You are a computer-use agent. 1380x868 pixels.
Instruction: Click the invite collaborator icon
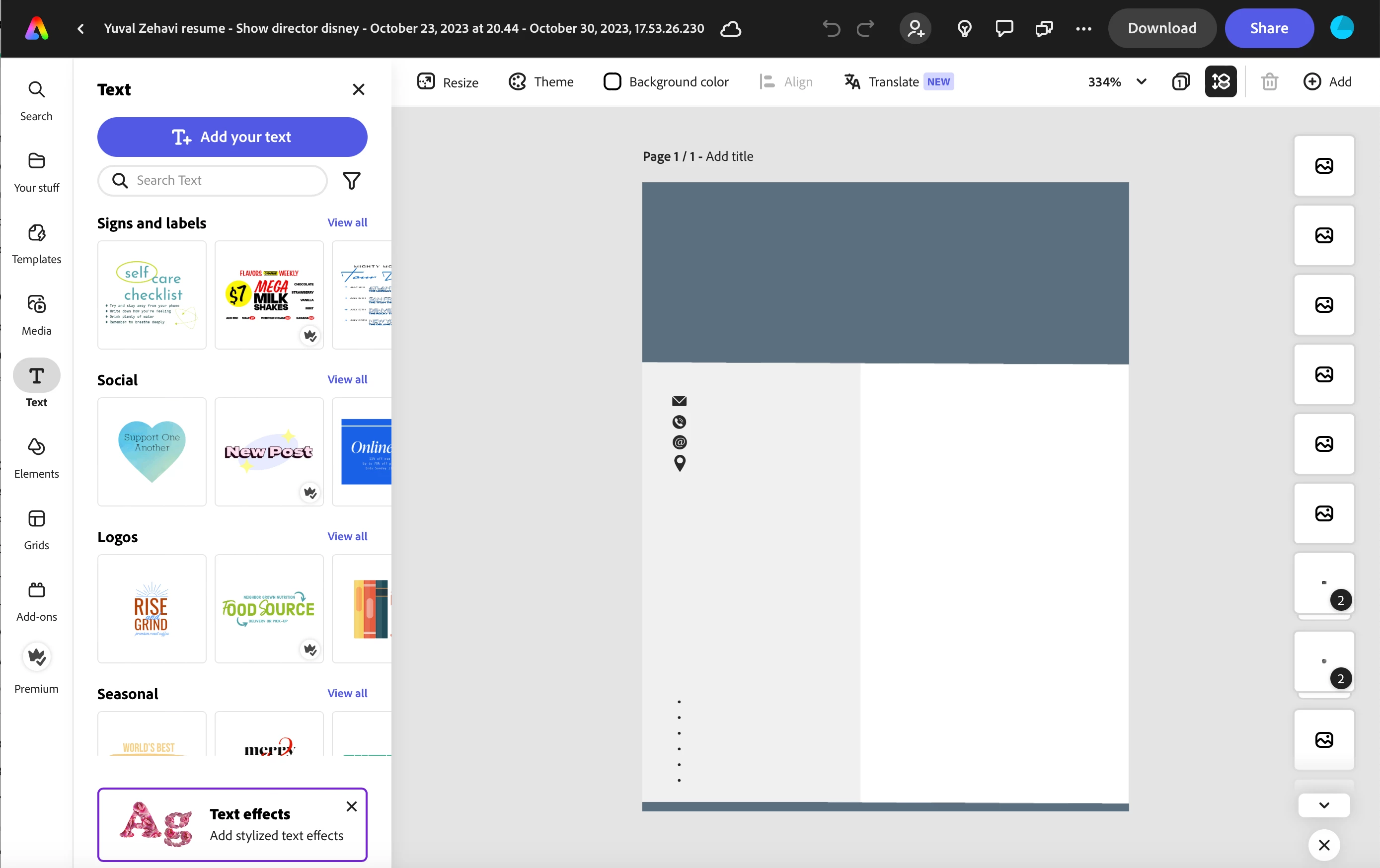915,28
